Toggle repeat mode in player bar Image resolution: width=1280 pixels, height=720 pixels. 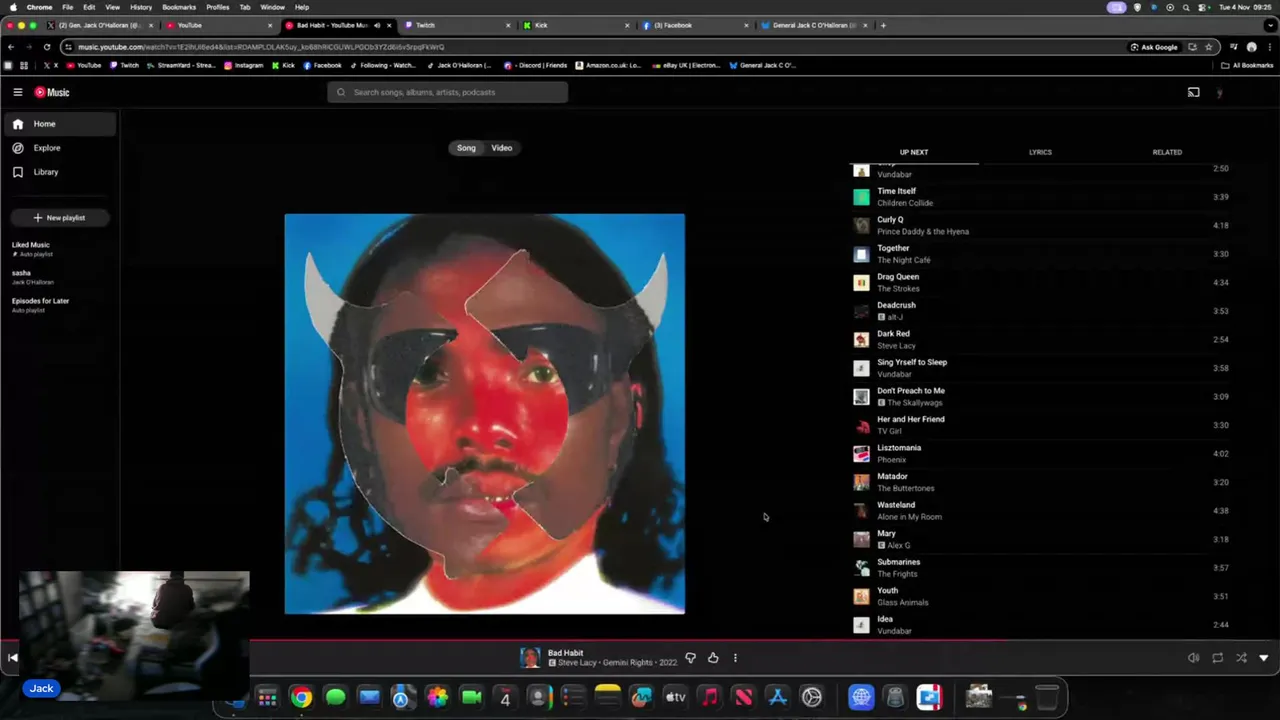1217,658
